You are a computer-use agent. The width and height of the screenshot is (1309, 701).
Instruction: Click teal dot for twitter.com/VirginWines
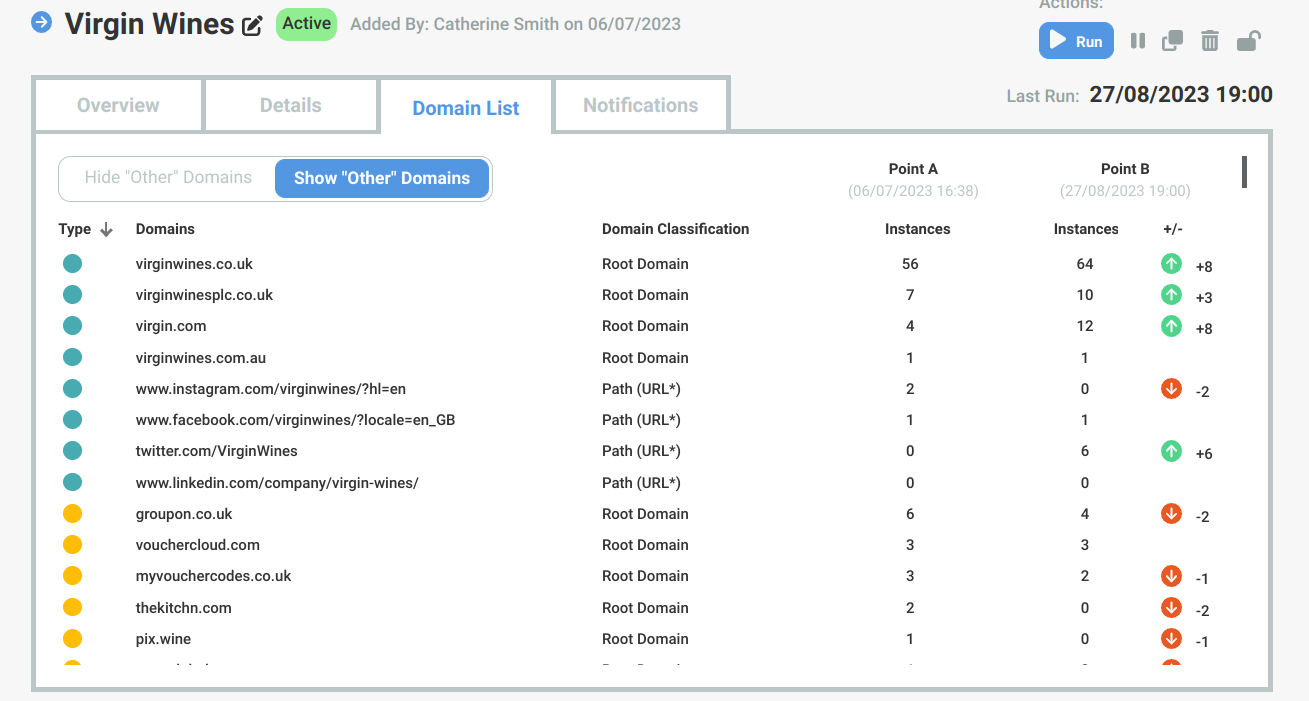[72, 451]
